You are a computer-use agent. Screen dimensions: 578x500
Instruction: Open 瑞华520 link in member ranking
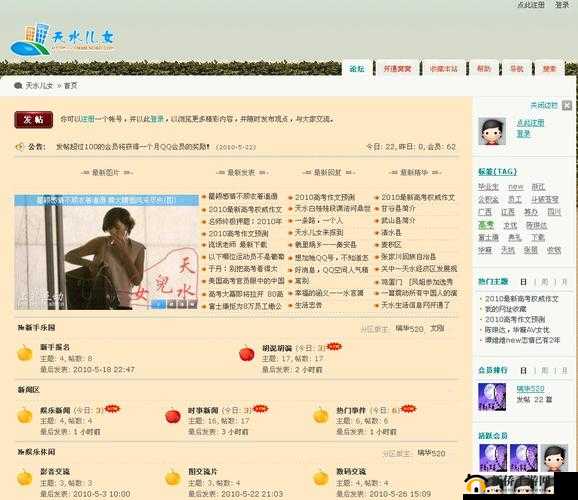[530, 389]
